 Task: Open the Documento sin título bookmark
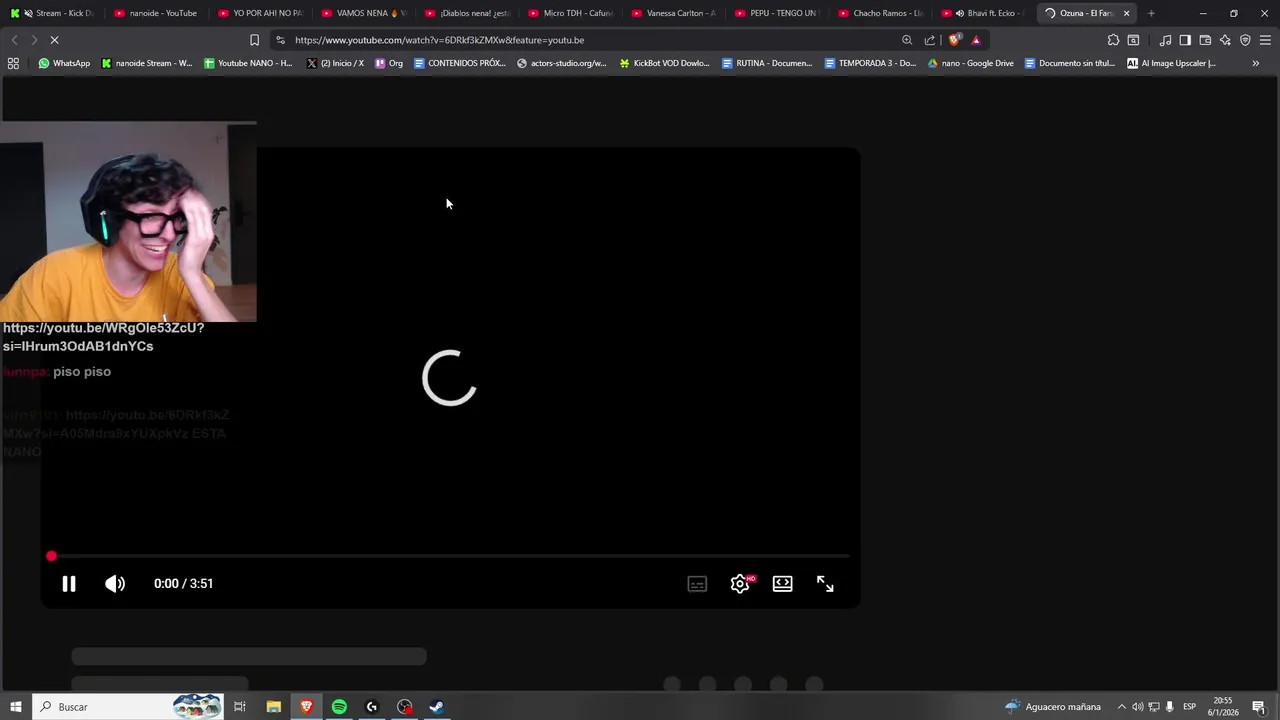[1070, 63]
